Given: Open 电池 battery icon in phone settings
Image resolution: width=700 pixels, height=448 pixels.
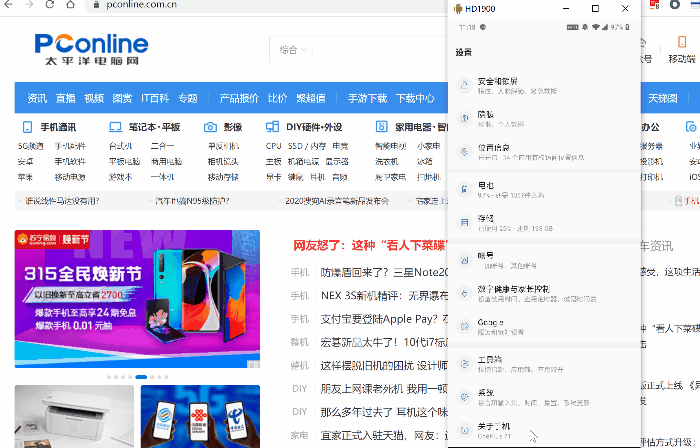Looking at the screenshot, I should 464,189.
